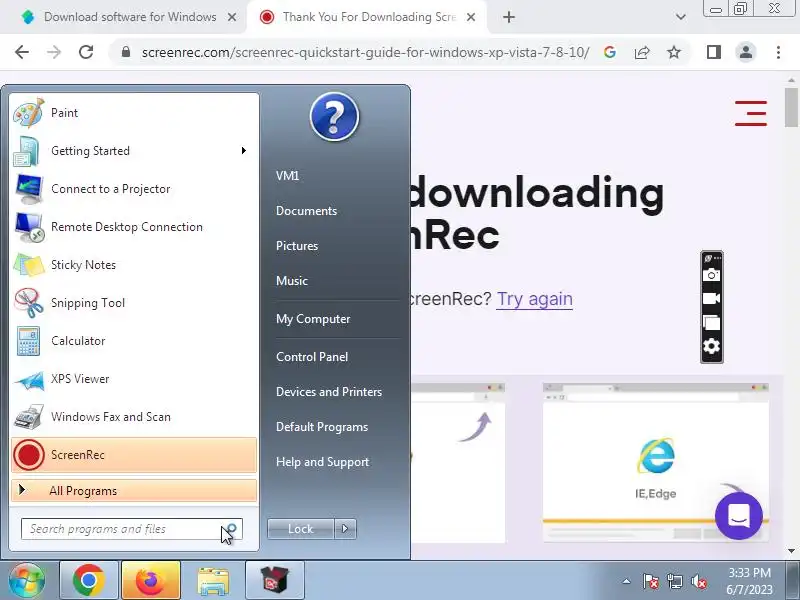This screenshot has width=800, height=600.
Task: Click the user account help picture
Action: [x=334, y=117]
